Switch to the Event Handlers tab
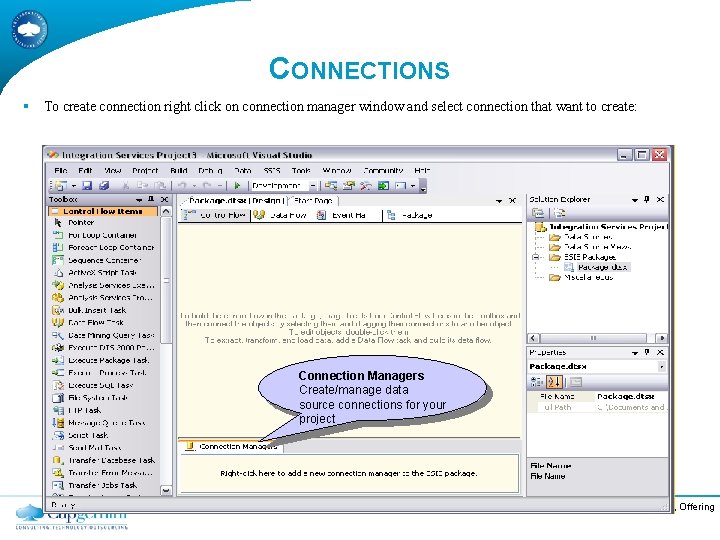The height and width of the screenshot is (540, 720). (342, 215)
